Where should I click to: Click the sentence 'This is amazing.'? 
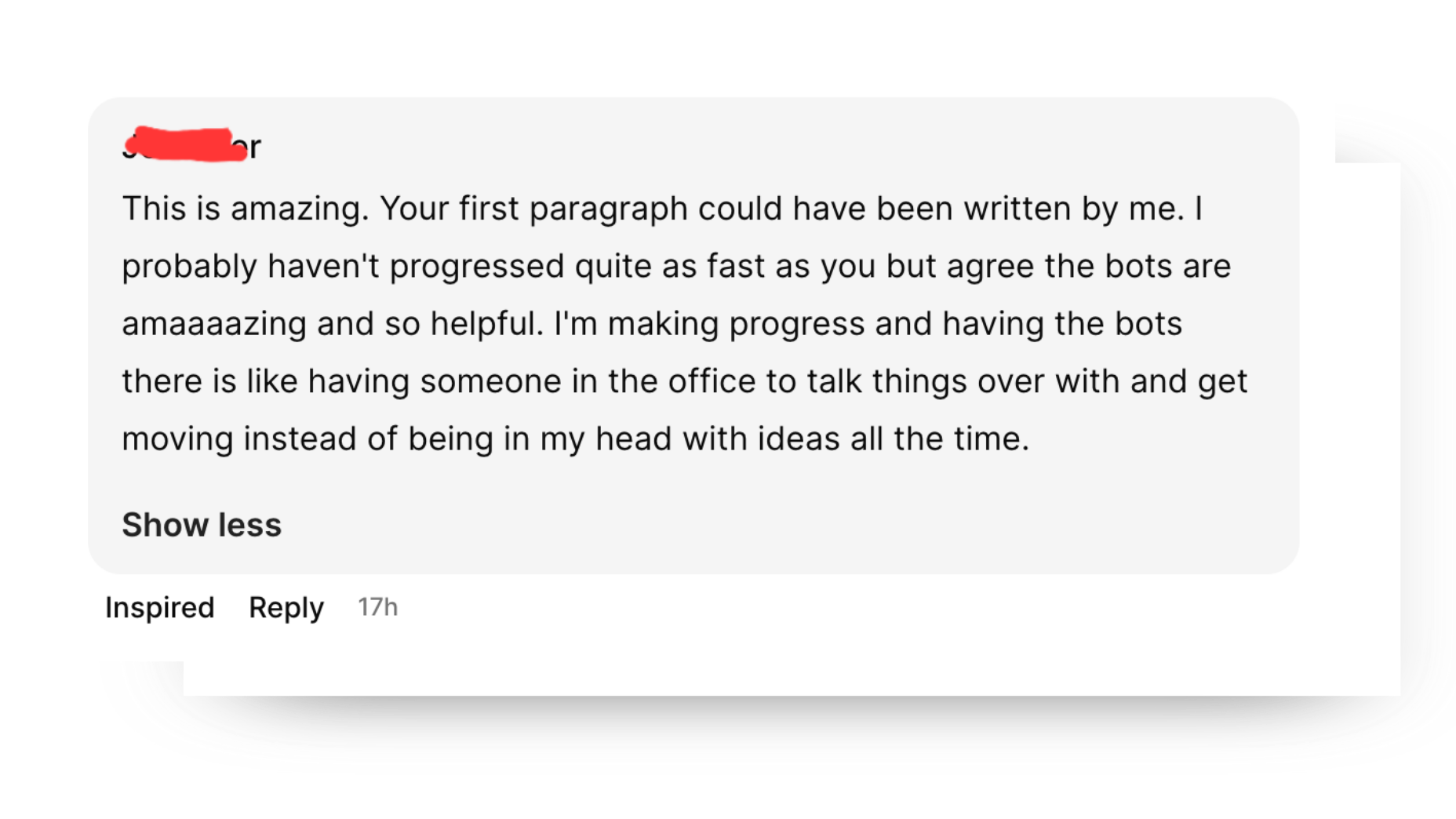tap(246, 209)
